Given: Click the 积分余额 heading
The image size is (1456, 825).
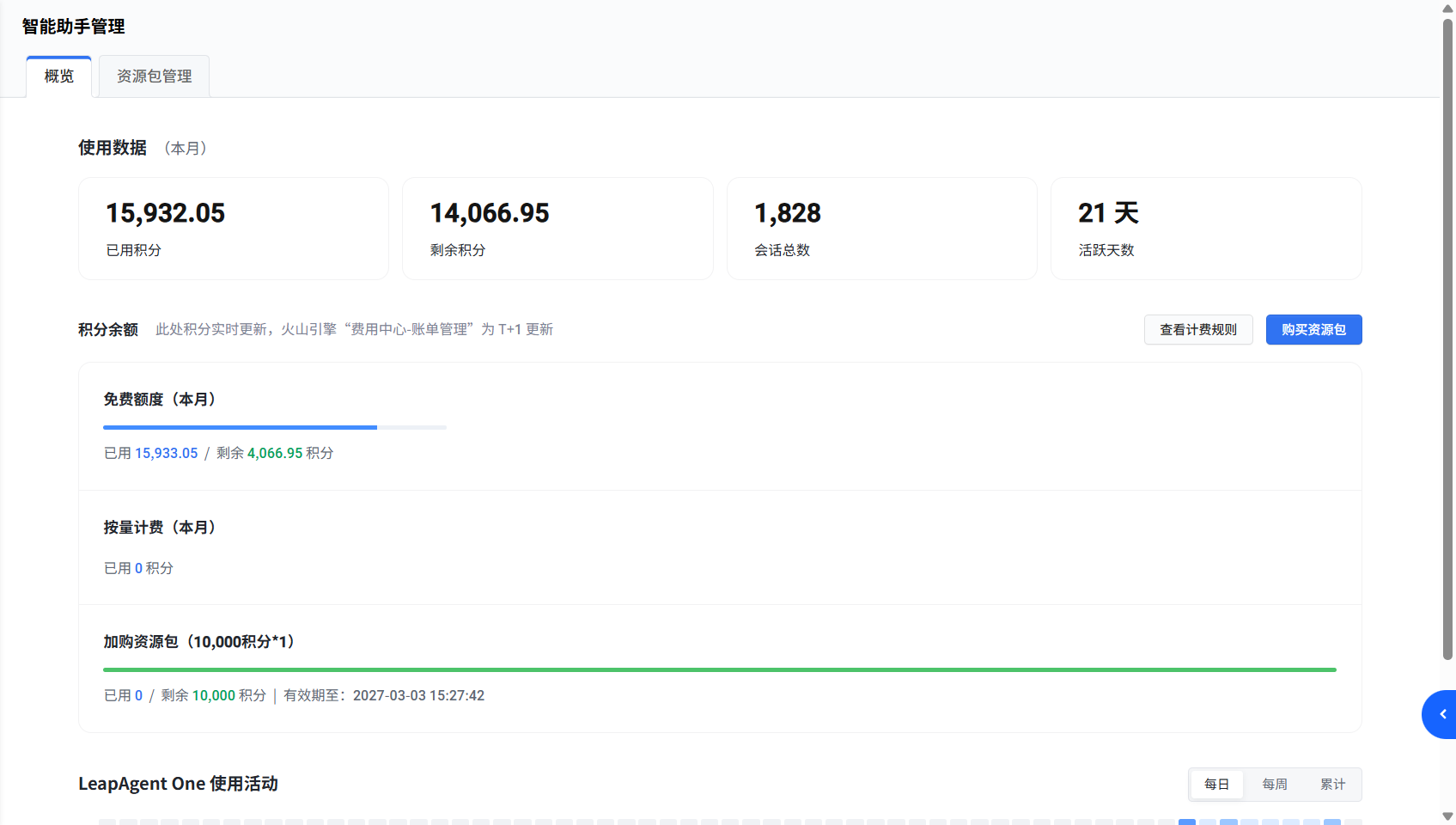Looking at the screenshot, I should coord(108,330).
